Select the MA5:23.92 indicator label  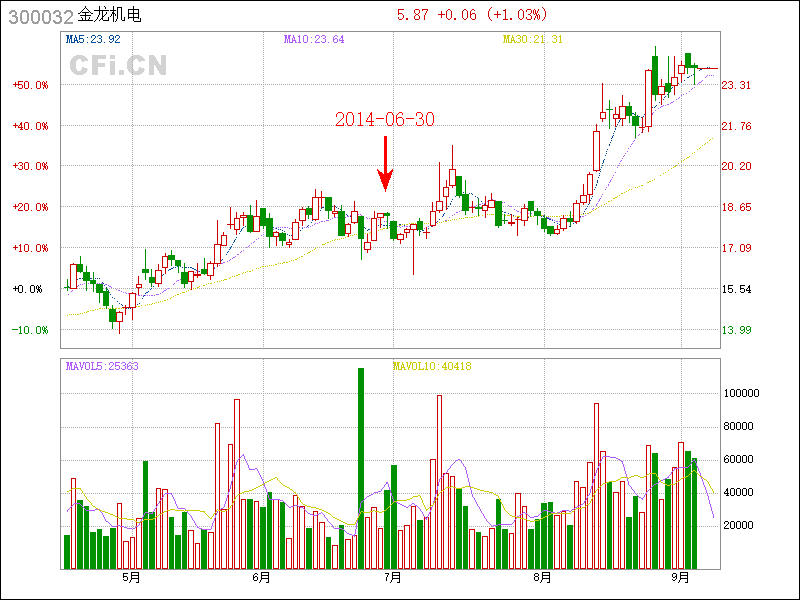[93, 40]
